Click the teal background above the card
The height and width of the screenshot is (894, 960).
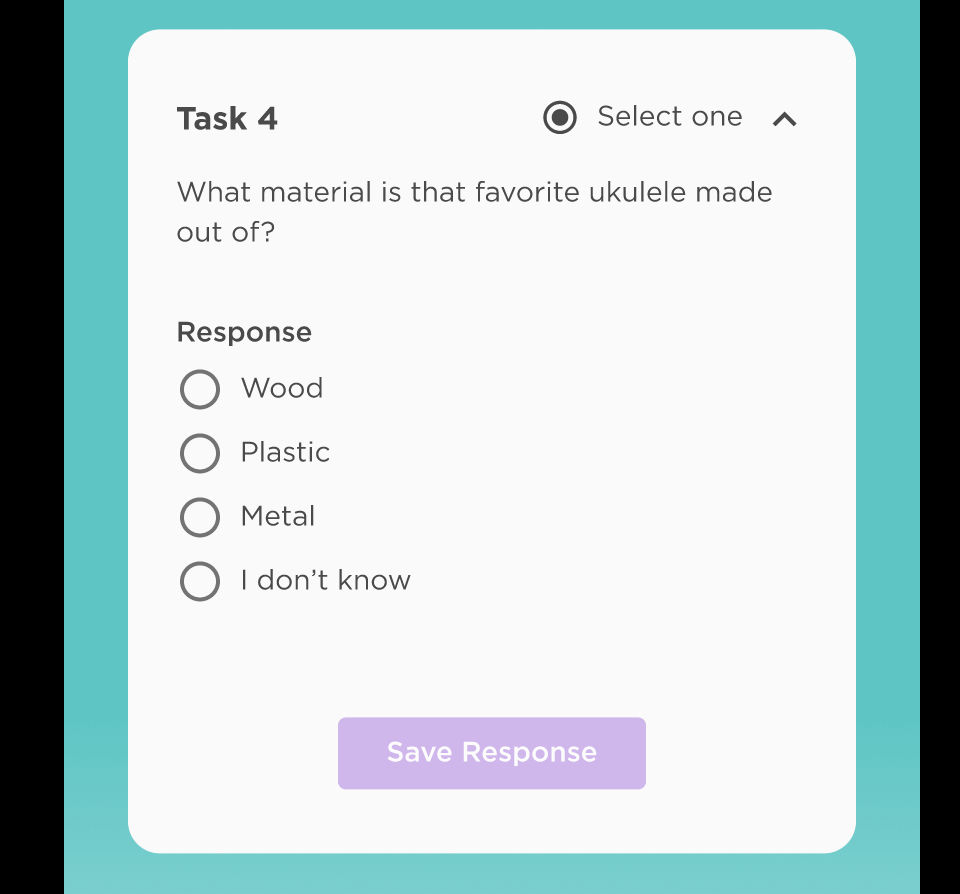[x=491, y=14]
